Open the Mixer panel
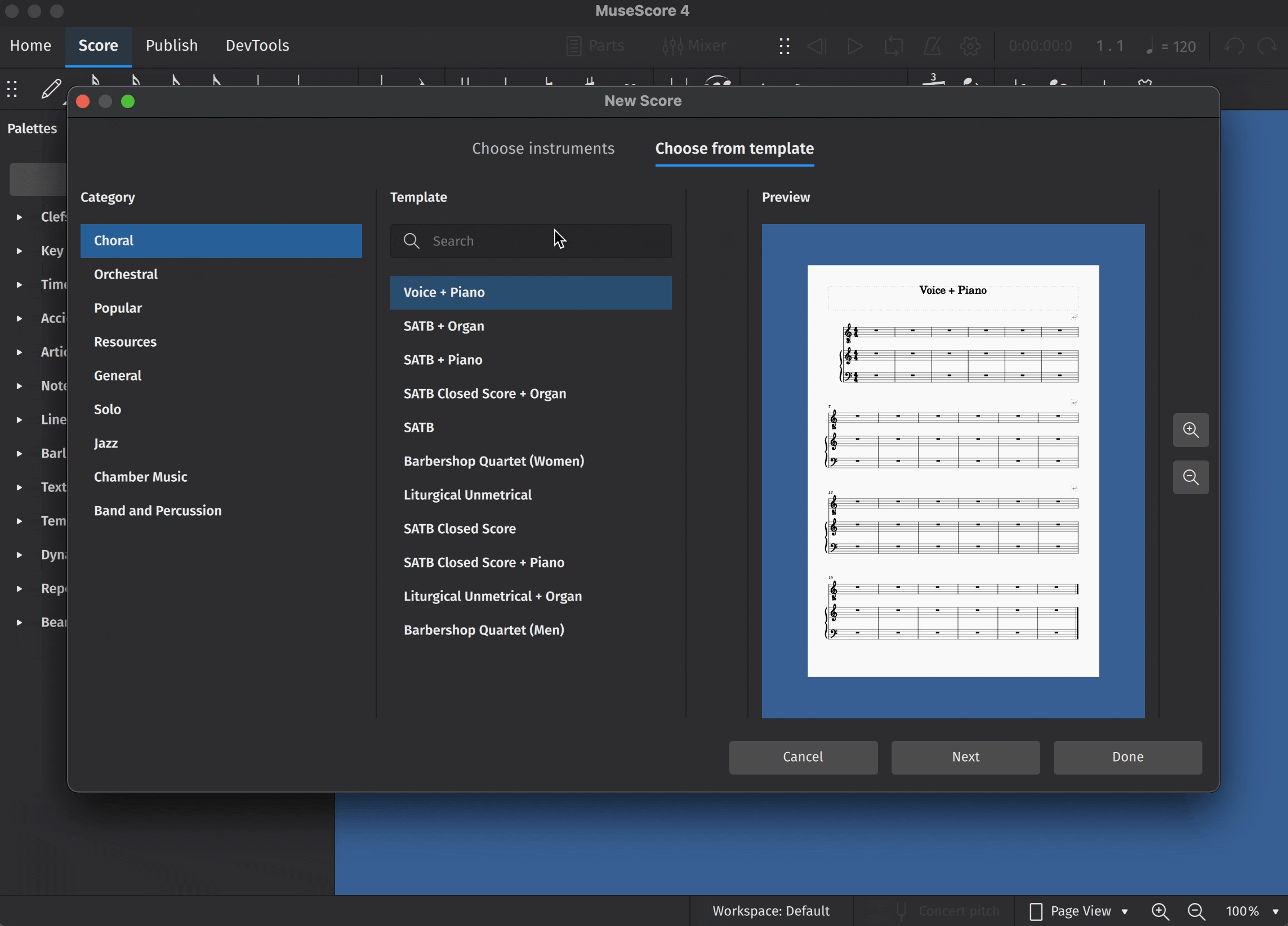1288x926 pixels. (694, 46)
